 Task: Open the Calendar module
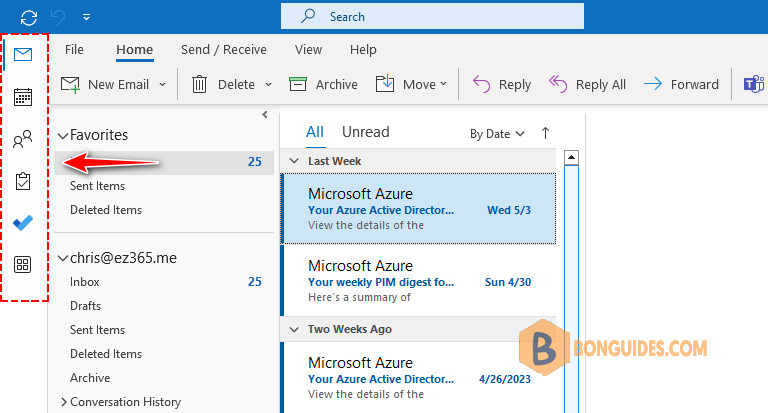23,97
